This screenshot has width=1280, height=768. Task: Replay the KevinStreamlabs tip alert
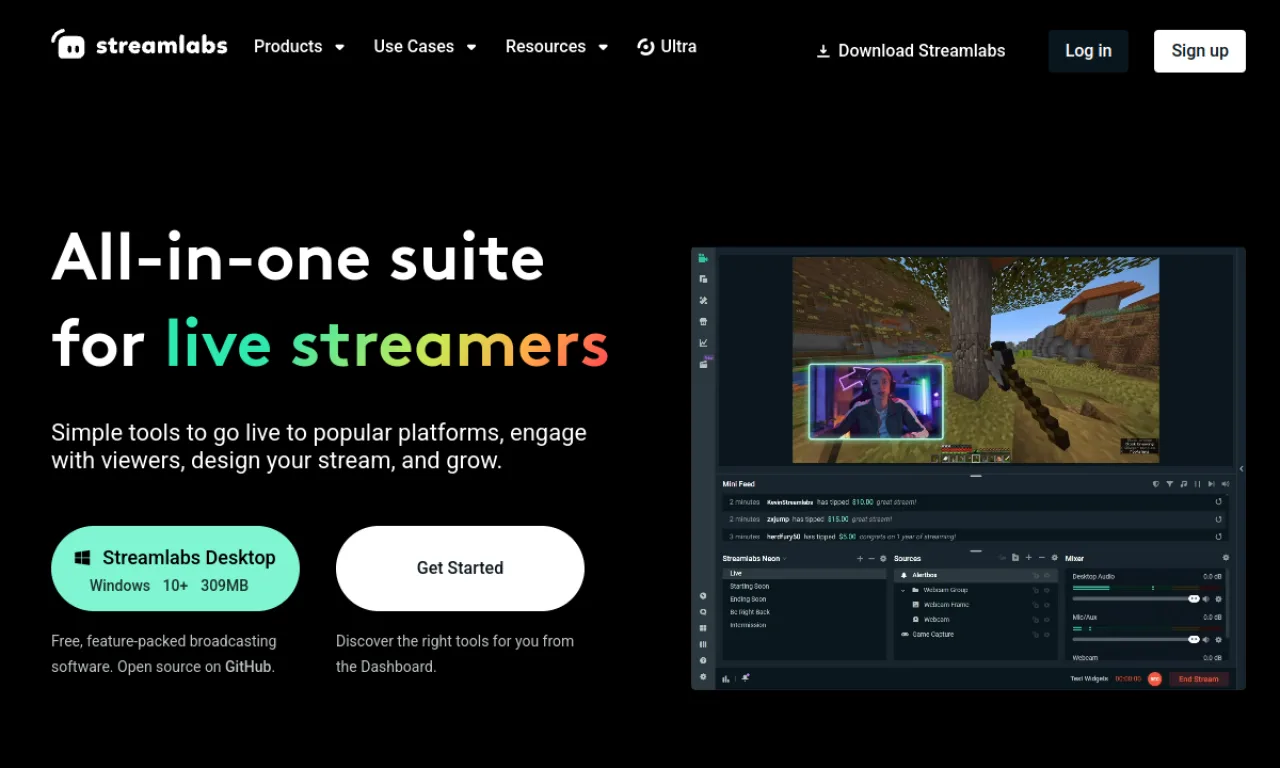[x=1218, y=502]
